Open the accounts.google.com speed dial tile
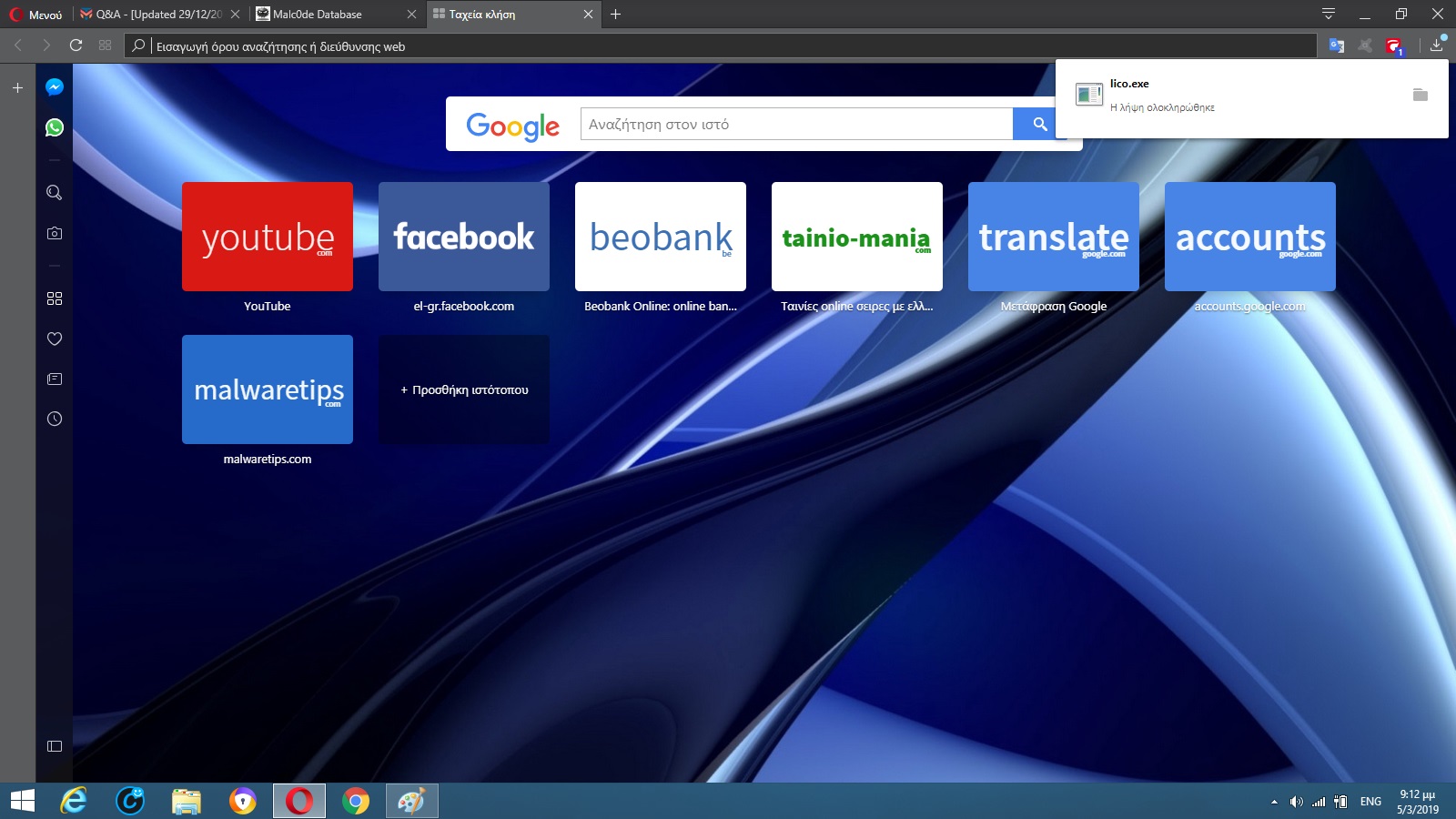Viewport: 1456px width, 819px height. point(1250,237)
